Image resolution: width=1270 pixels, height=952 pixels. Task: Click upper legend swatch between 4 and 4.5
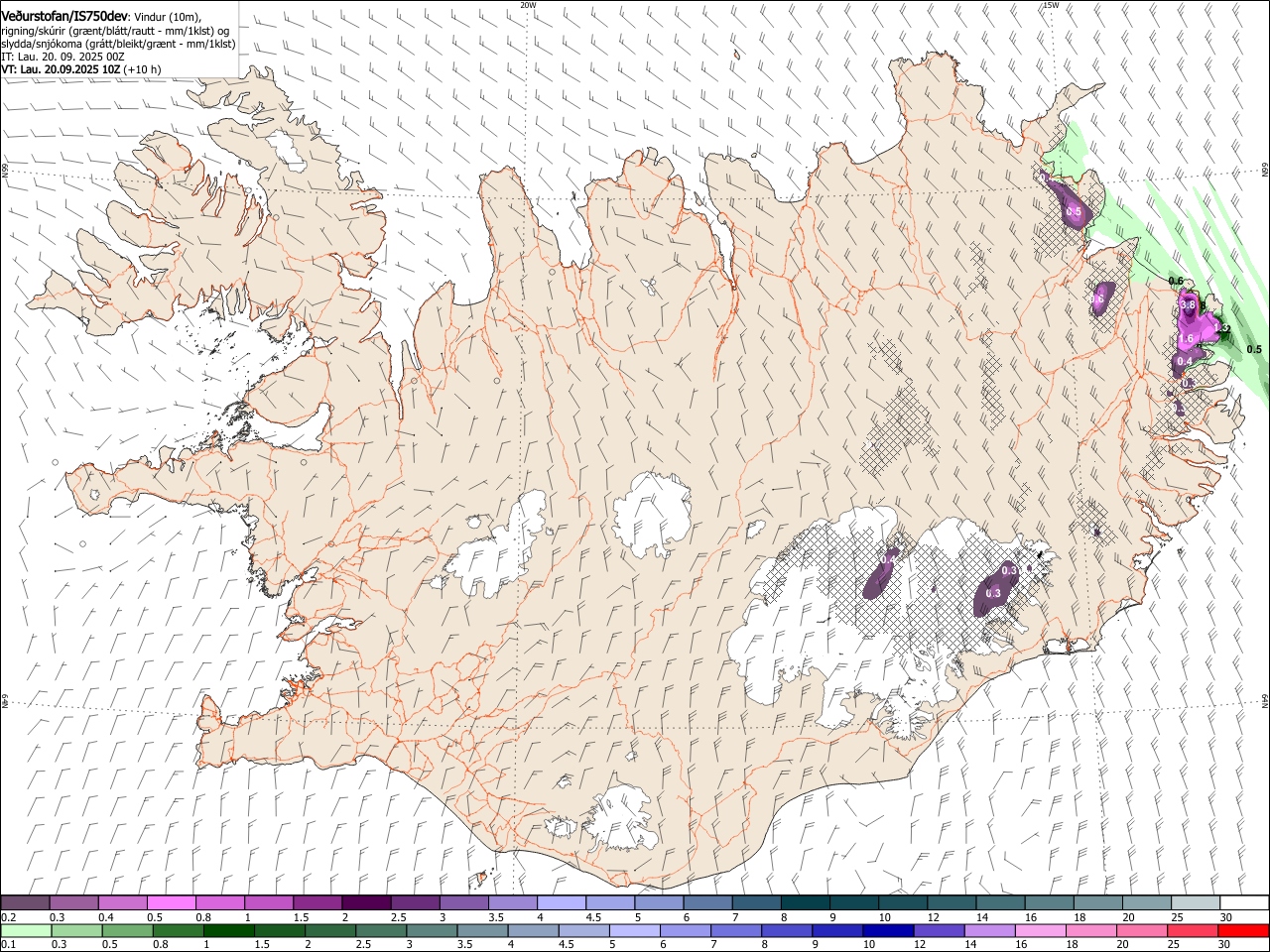tap(561, 903)
